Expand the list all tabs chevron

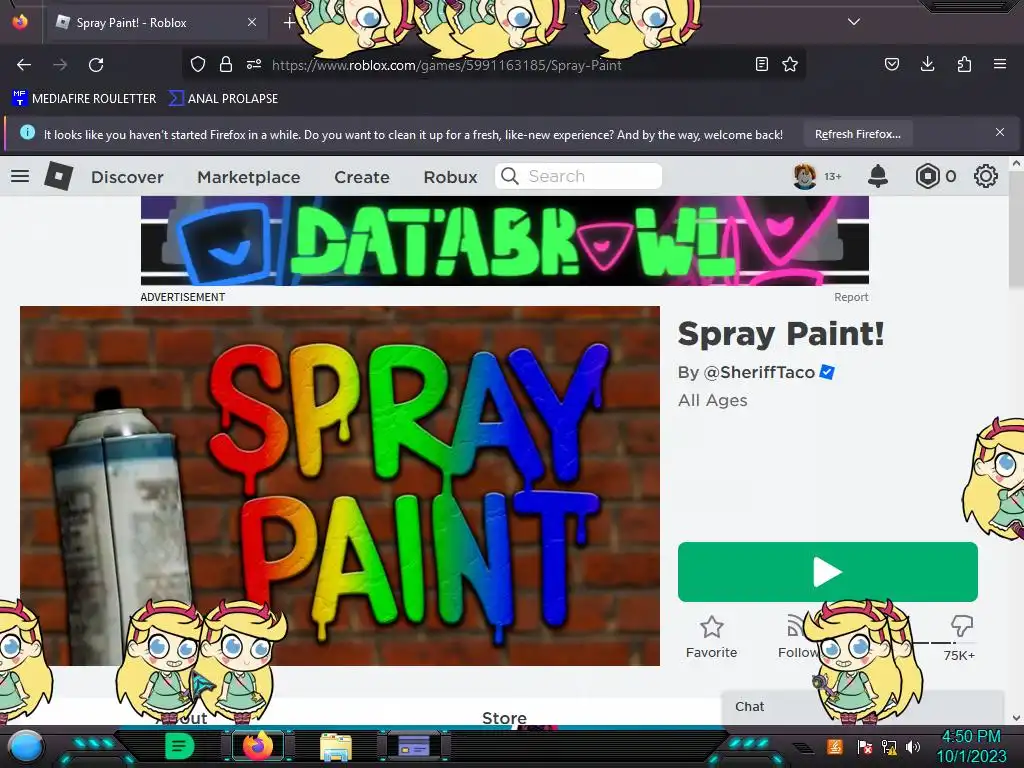click(854, 22)
